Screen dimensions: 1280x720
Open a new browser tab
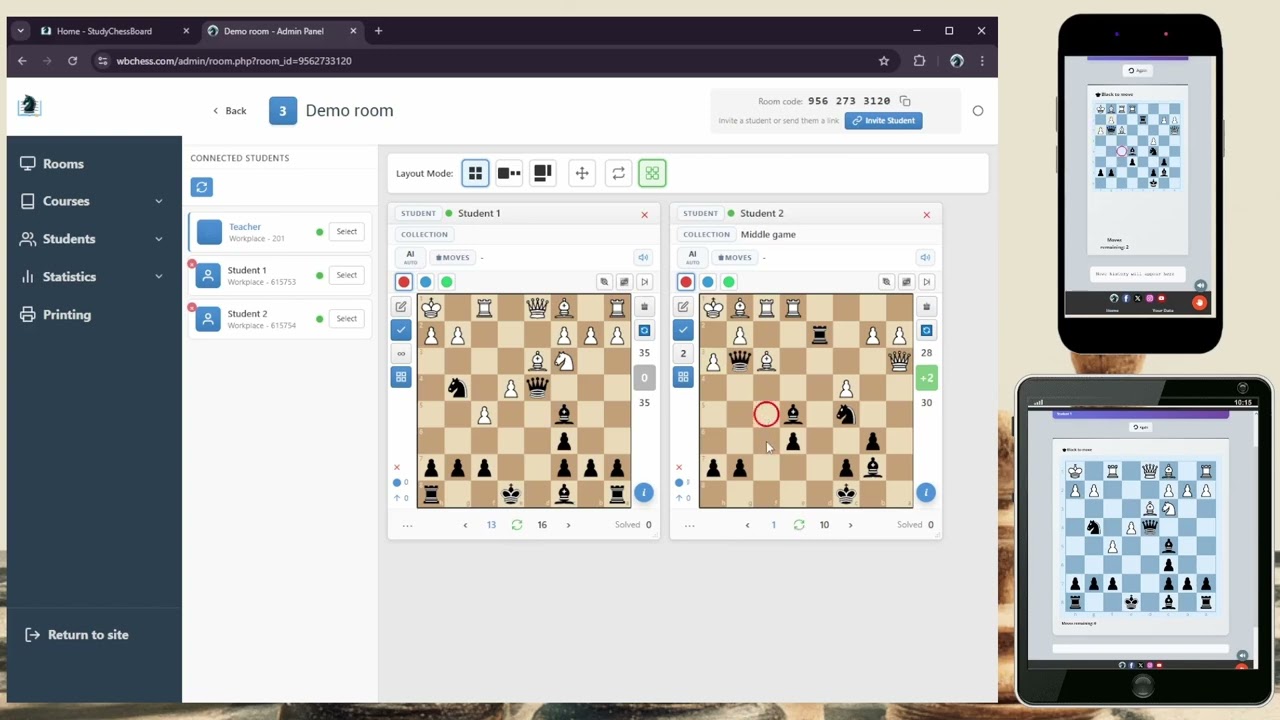pyautogui.click(x=378, y=31)
